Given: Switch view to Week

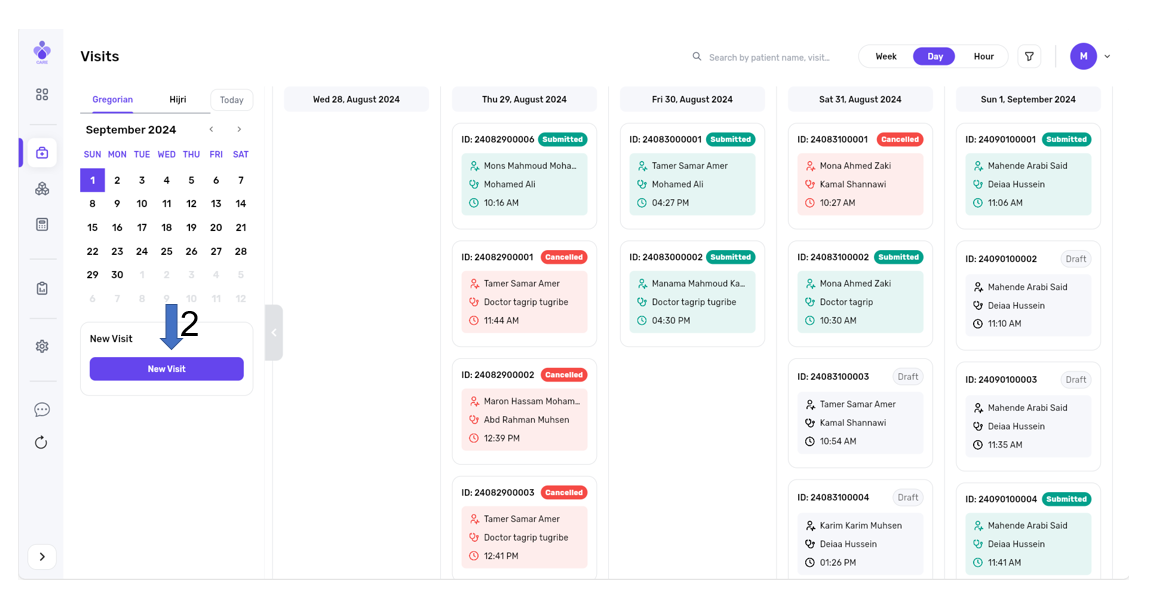Looking at the screenshot, I should point(886,57).
